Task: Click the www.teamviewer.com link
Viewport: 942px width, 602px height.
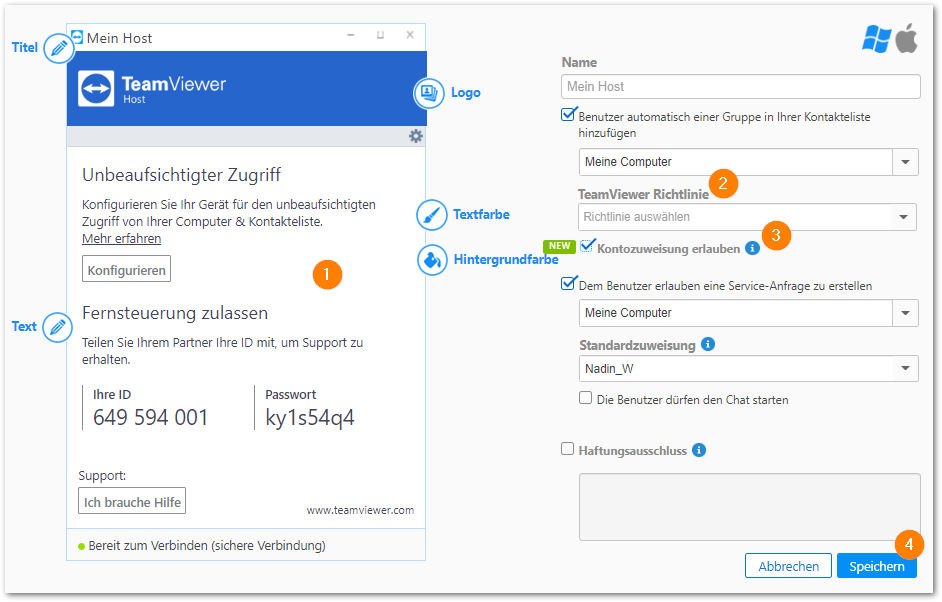Action: [x=360, y=510]
